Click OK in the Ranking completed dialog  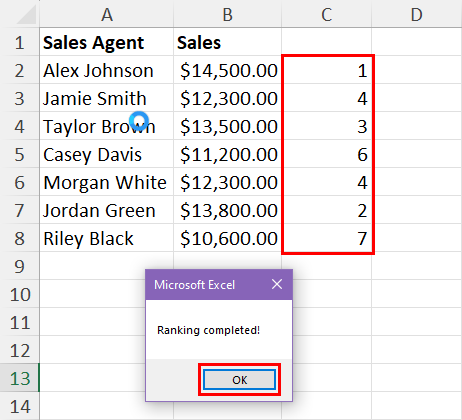239,379
